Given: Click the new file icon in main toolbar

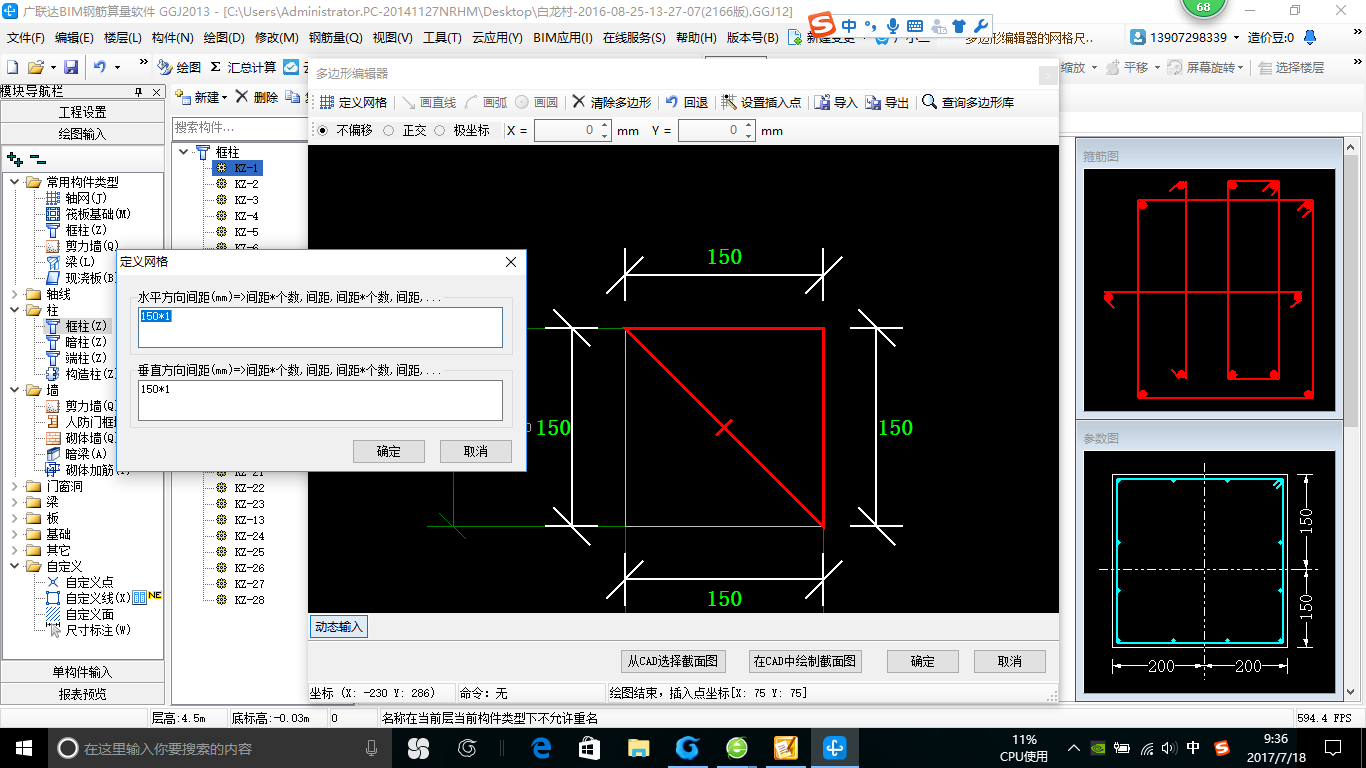Looking at the screenshot, I should click(13, 67).
